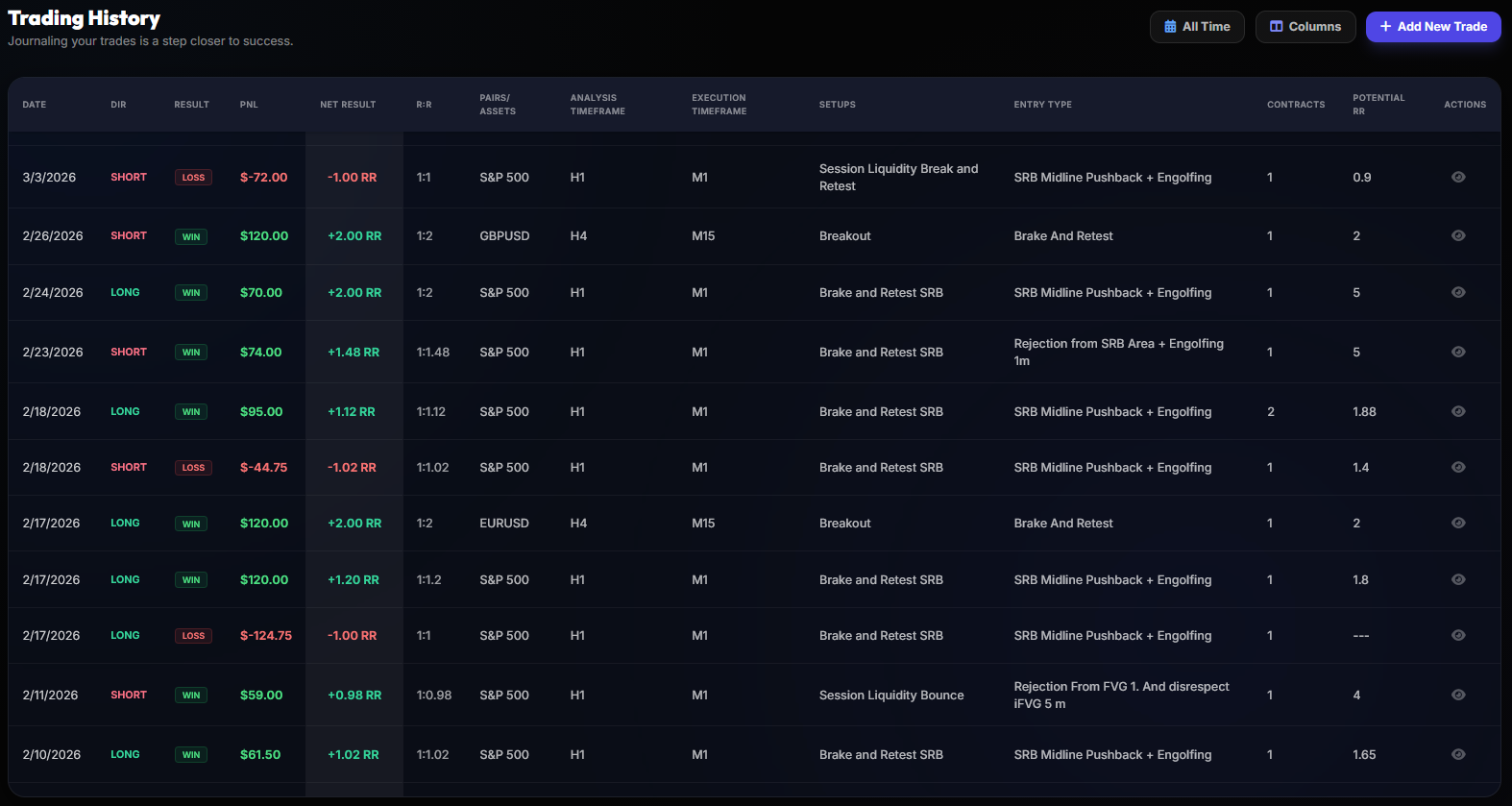Open eye icon for the EURUSD trade
1512x806 pixels.
coord(1457,523)
